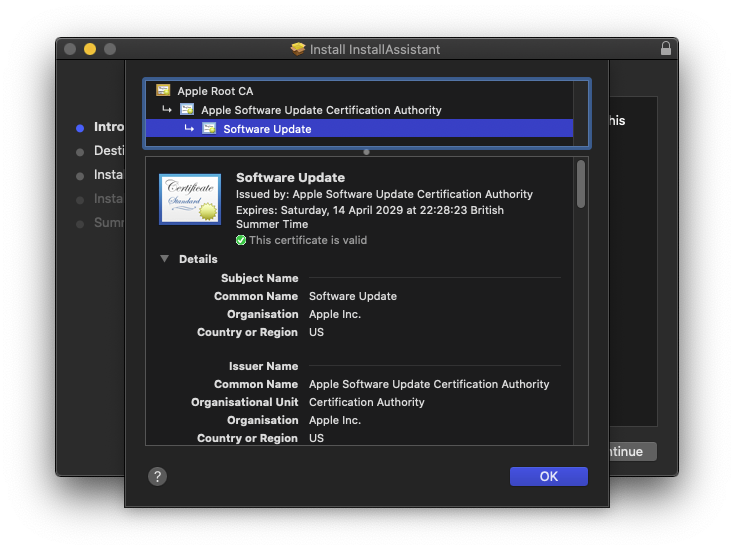Image resolution: width=734 pixels, height=550 pixels.
Task: Click the Apple Software Update Certification Authority icon
Action: pyautogui.click(x=187, y=109)
